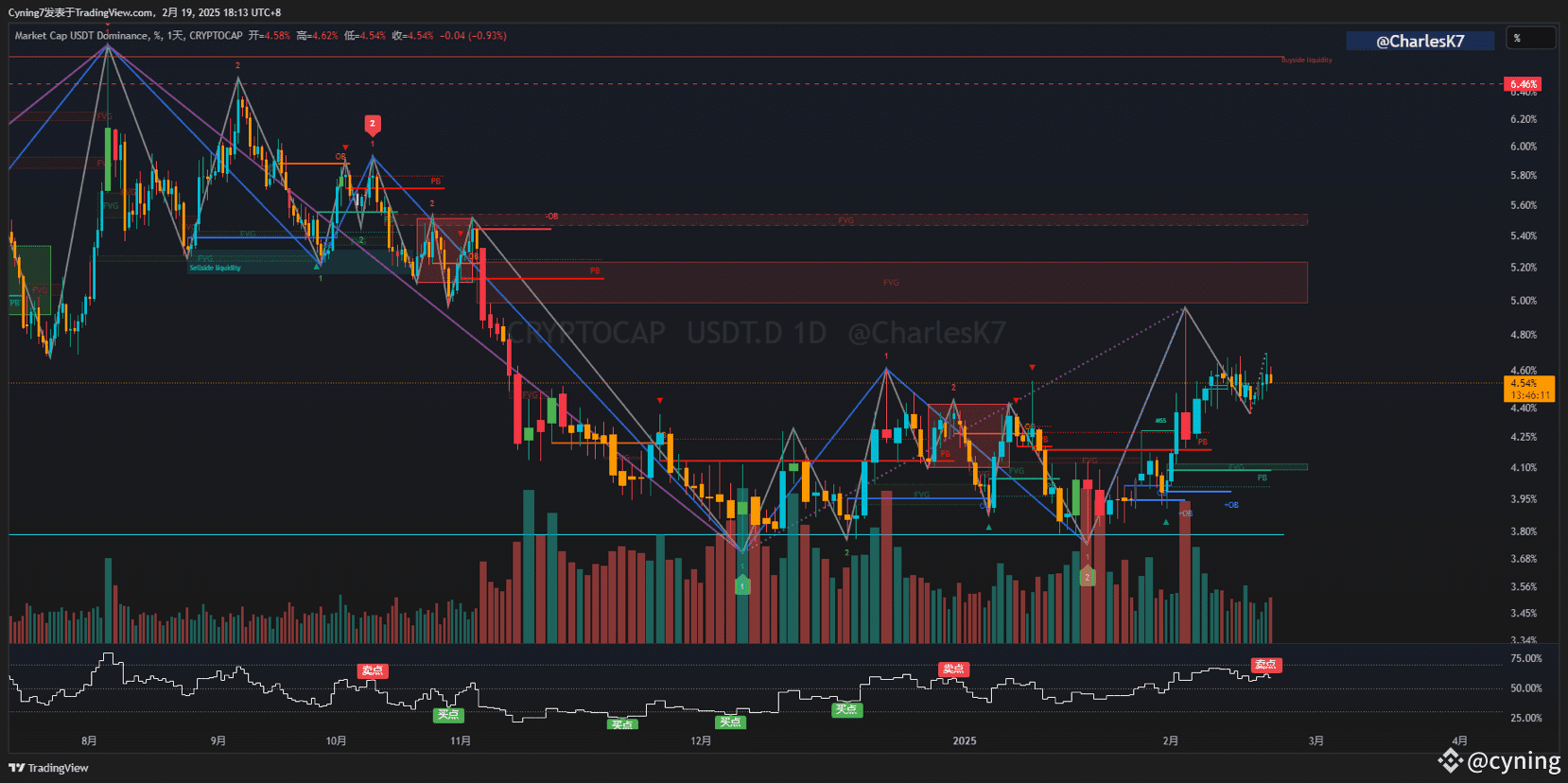Click the 3.68% price scale label
This screenshot has width=1568, height=783.
pos(1524,559)
